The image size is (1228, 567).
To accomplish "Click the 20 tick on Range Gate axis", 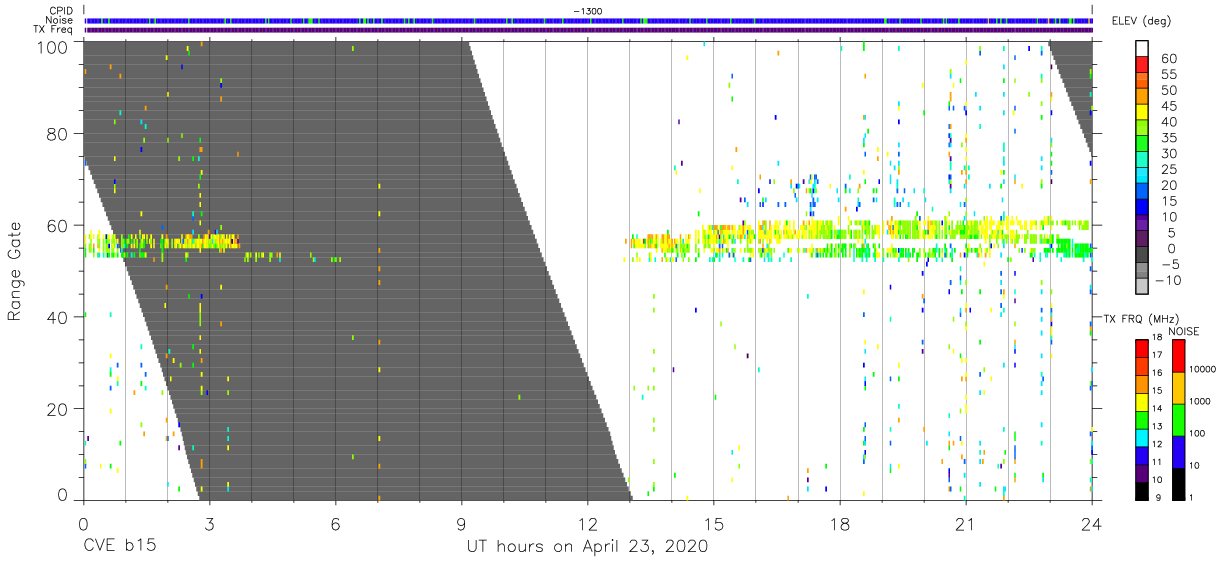I will (58, 409).
